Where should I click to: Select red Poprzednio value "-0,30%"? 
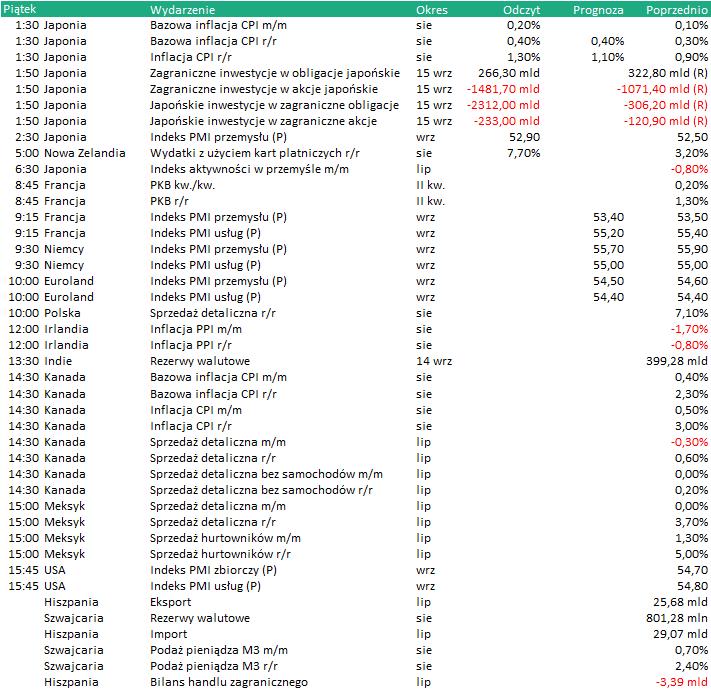pos(689,442)
